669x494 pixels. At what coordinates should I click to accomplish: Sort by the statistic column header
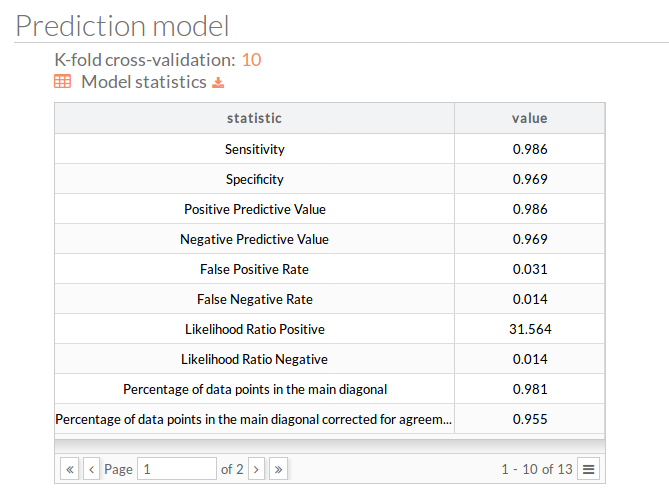tap(254, 118)
